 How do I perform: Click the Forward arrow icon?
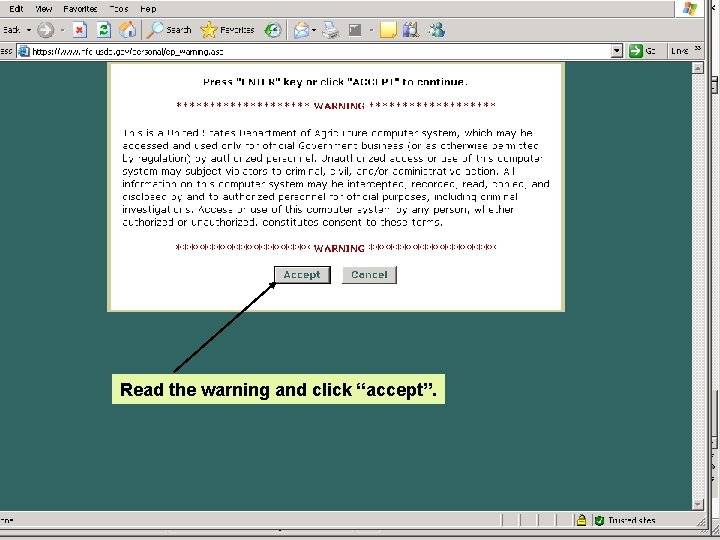click(45, 30)
